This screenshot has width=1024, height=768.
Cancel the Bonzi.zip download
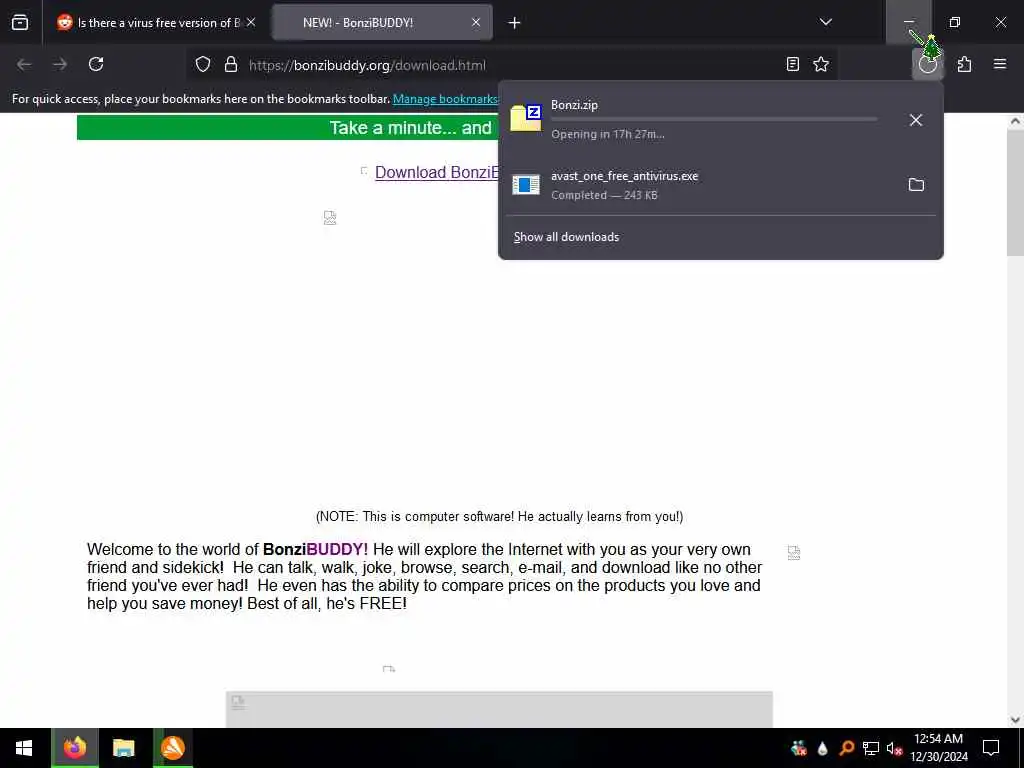916,120
